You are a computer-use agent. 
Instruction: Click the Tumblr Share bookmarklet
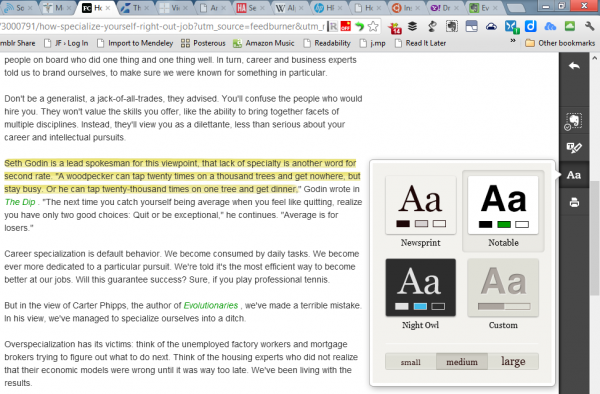18,43
